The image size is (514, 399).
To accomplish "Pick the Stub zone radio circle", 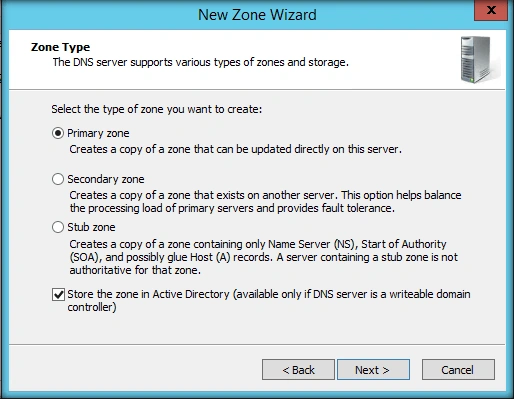I will point(58,227).
